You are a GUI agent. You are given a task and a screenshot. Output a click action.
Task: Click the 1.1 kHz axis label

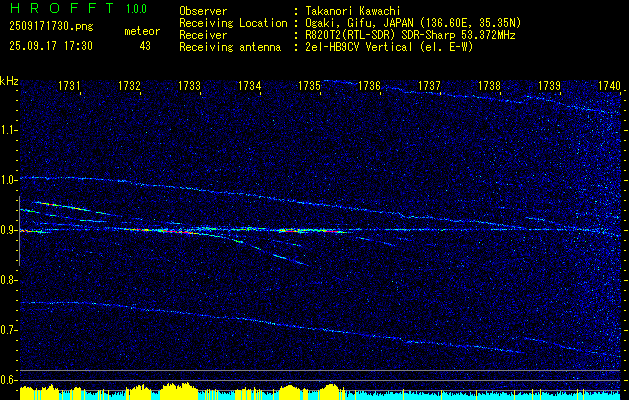8,130
